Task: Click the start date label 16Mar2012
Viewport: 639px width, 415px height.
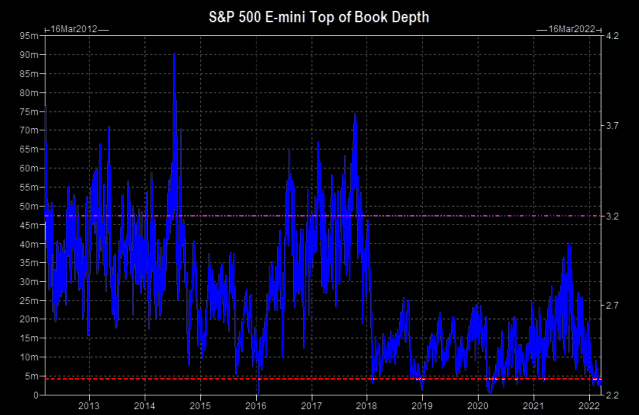Action: pos(74,29)
